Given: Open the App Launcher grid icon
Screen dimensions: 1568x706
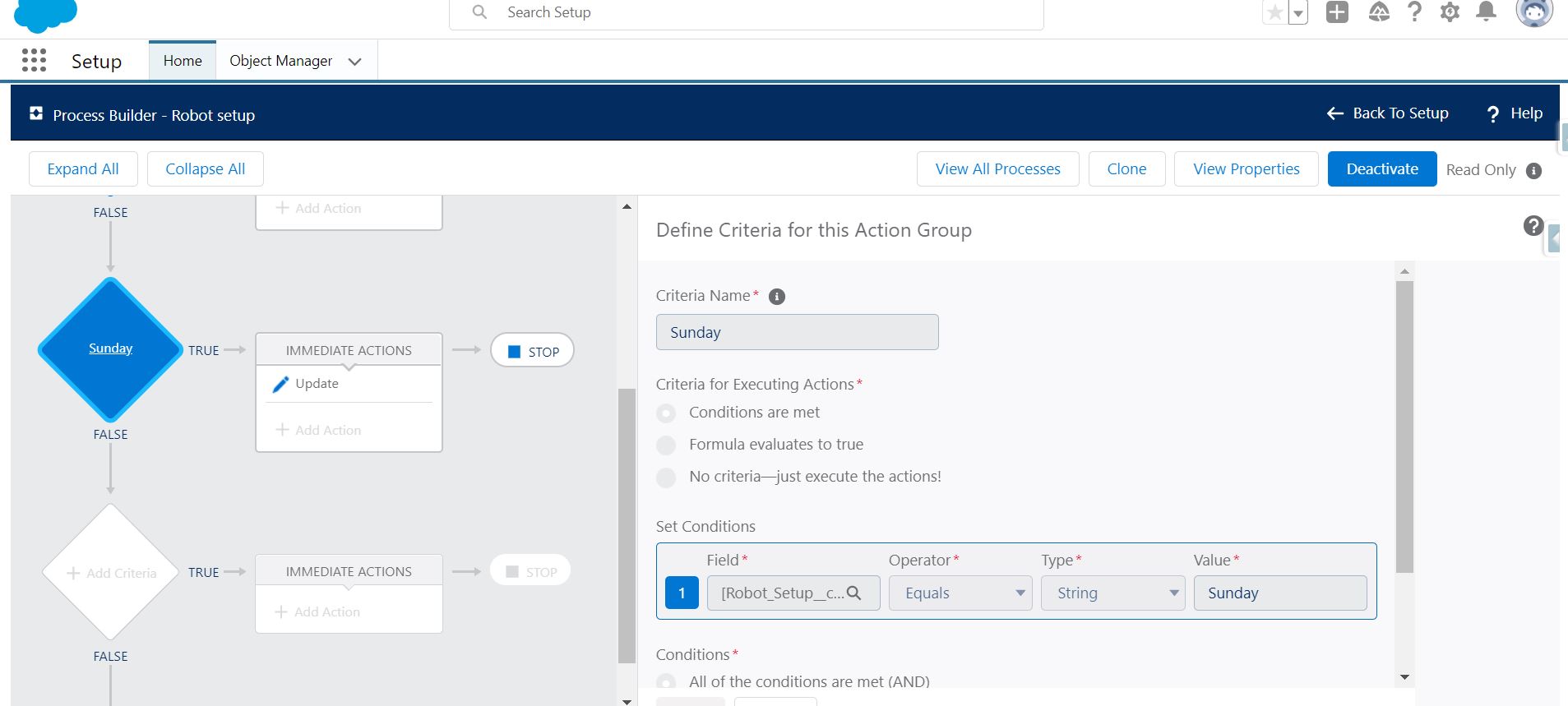Looking at the screenshot, I should pos(34,61).
